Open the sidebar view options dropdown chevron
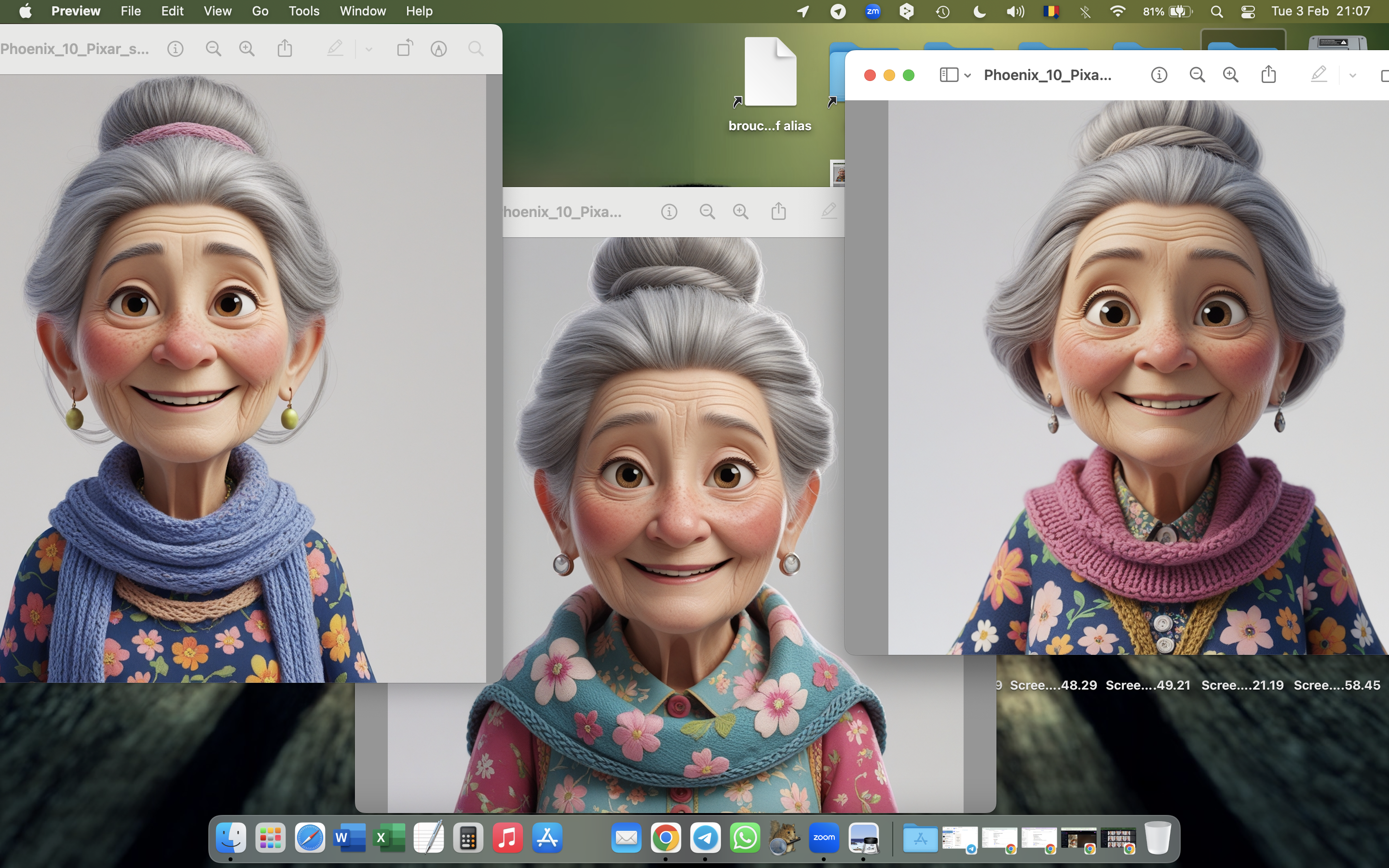1389x868 pixels. 967,75
